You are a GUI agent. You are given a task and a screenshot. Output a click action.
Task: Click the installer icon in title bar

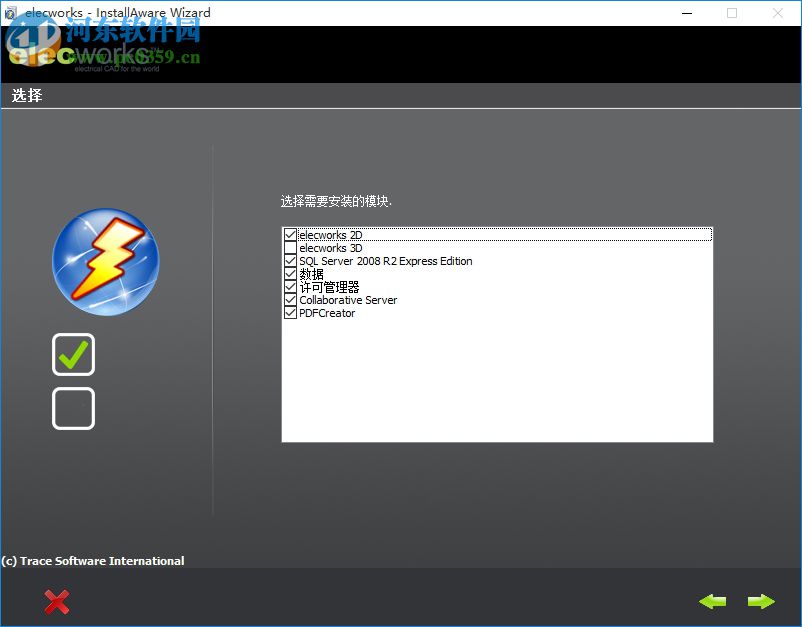click(10, 13)
